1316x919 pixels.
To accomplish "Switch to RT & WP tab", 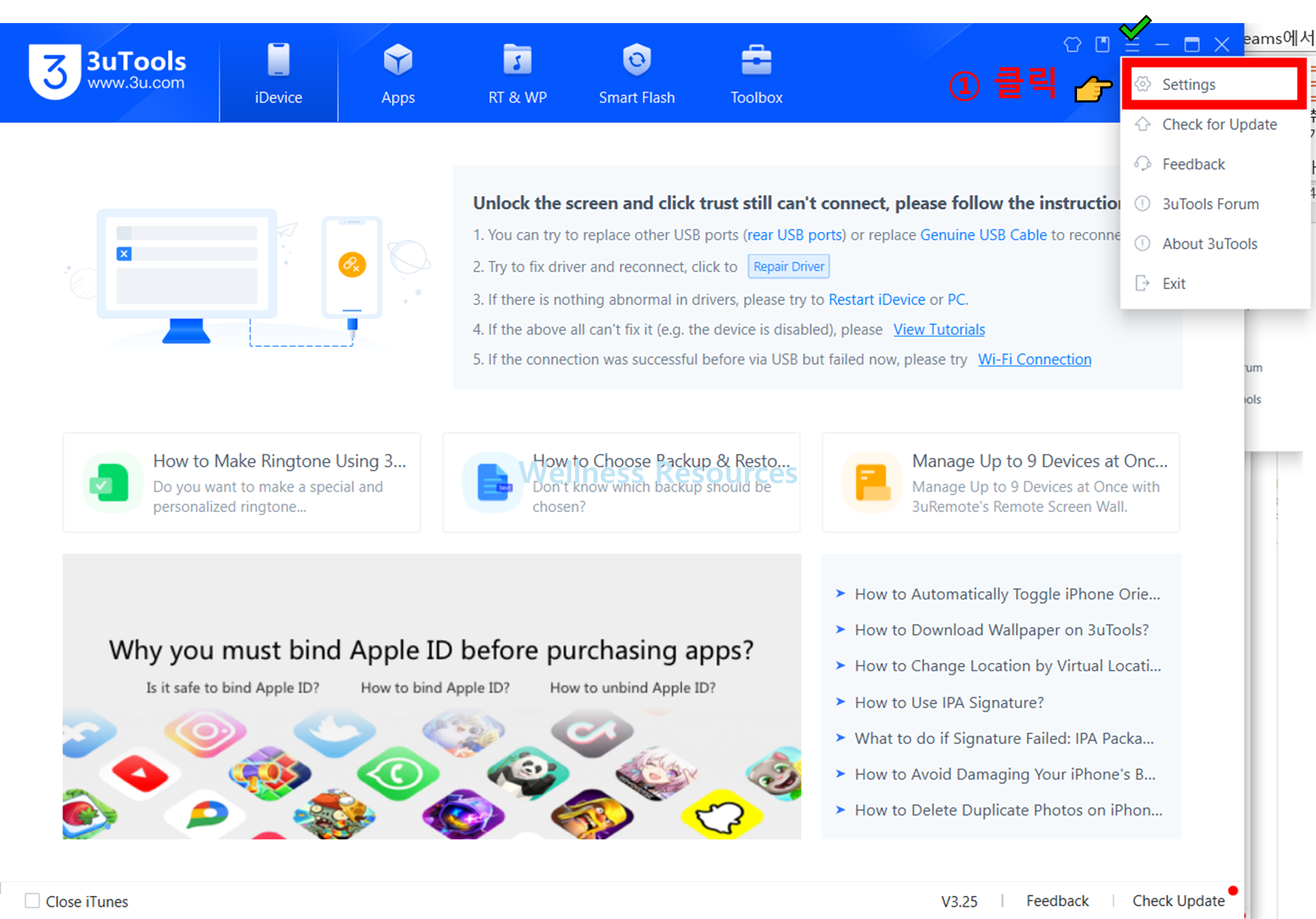I will [x=517, y=73].
